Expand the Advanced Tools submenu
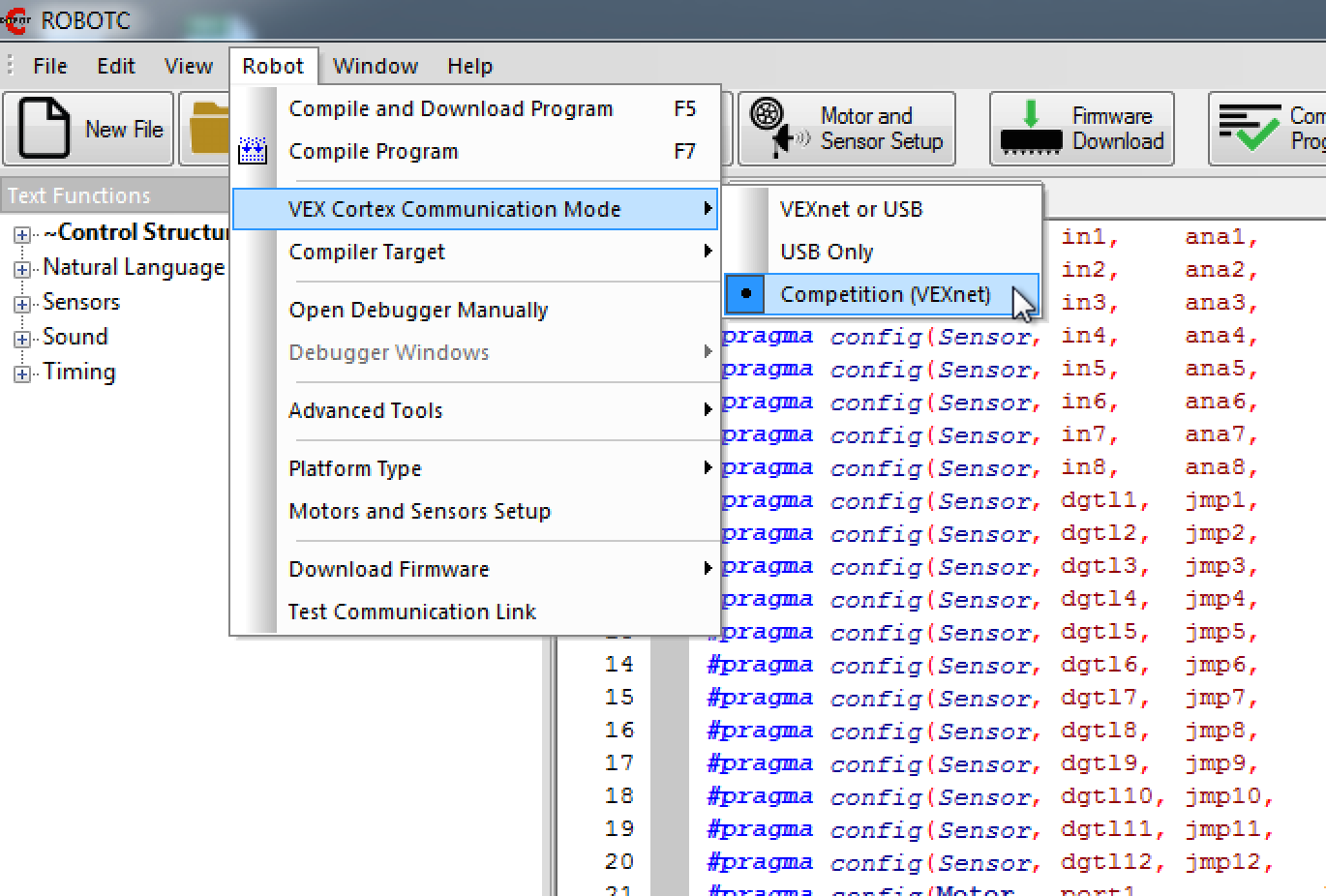Screen dimensions: 1326x896 [474, 410]
